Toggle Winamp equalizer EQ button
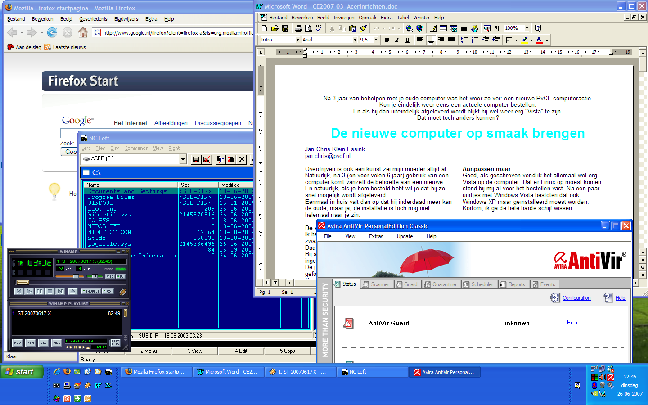648x405 pixels. pos(110,276)
